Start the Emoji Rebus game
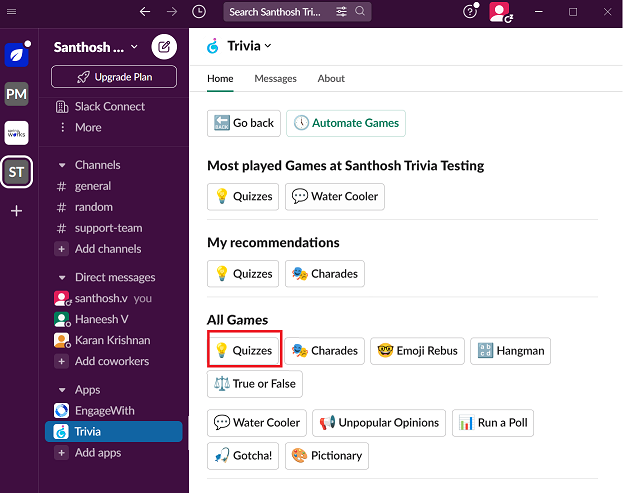This screenshot has height=493, width=626. (x=417, y=351)
